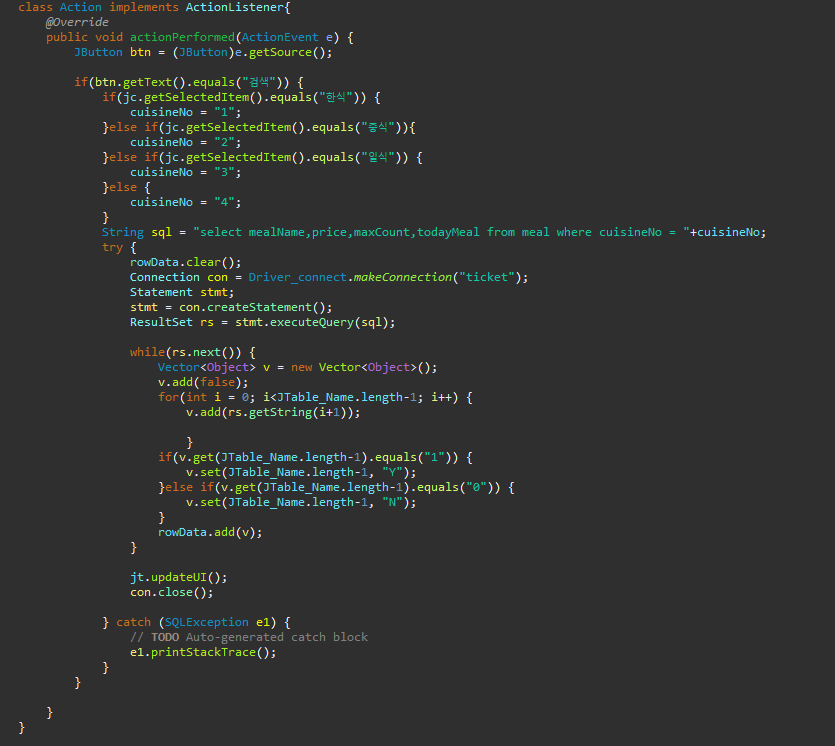835x746 pixels.
Task: Click 'getText' in the btn.getText() condition
Action: click(148, 82)
